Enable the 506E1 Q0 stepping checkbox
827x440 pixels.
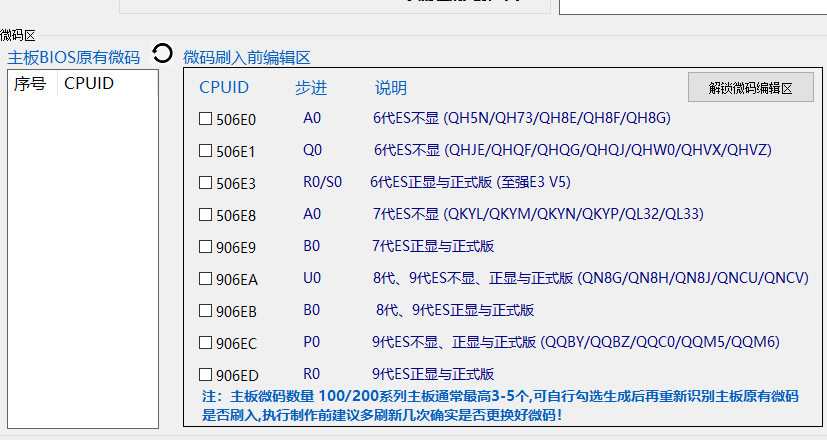(205, 151)
